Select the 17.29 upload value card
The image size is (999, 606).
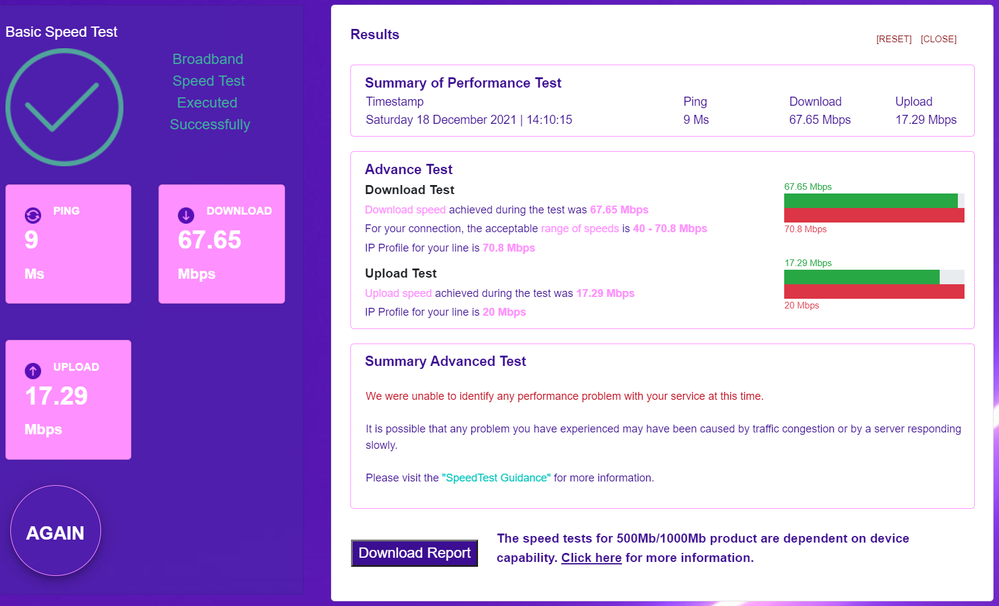pyautogui.click(x=68, y=399)
